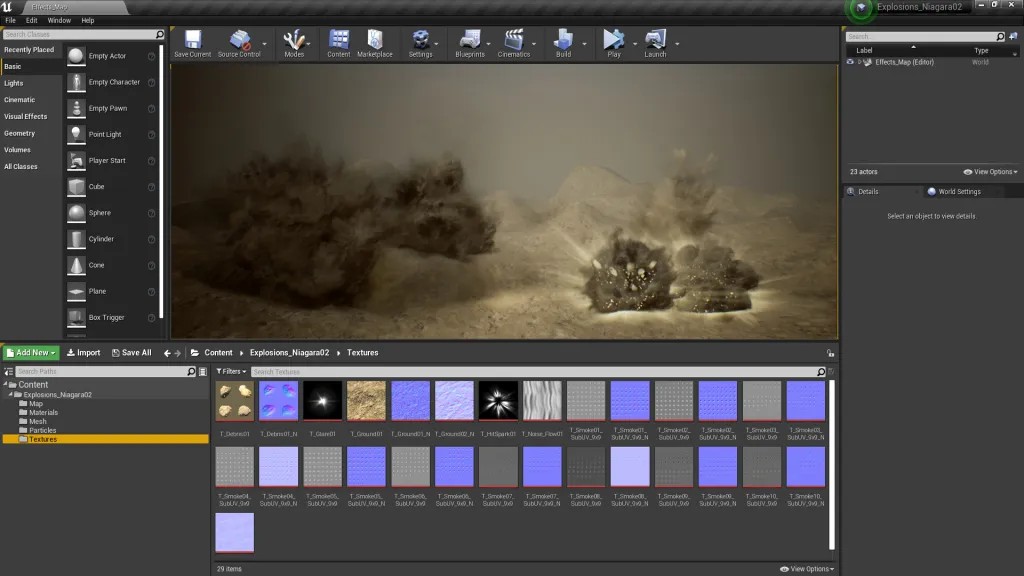Open the Marketplace from the toolbar
Image resolution: width=1024 pixels, height=576 pixels.
375,40
